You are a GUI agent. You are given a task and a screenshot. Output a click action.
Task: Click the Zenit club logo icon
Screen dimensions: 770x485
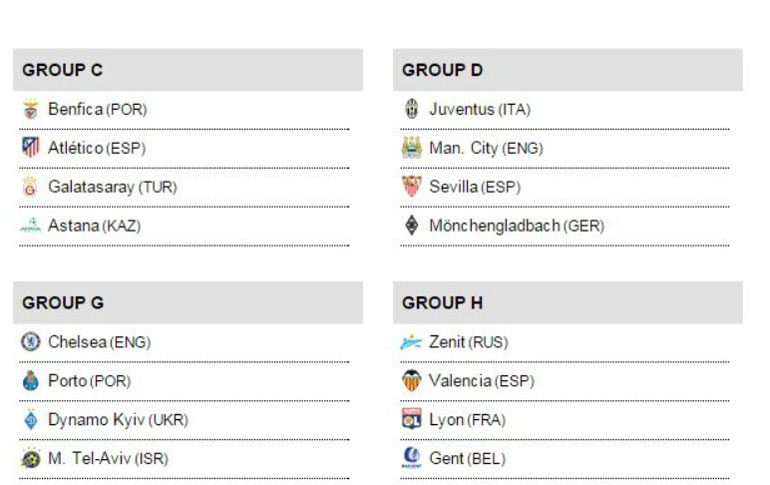point(411,342)
